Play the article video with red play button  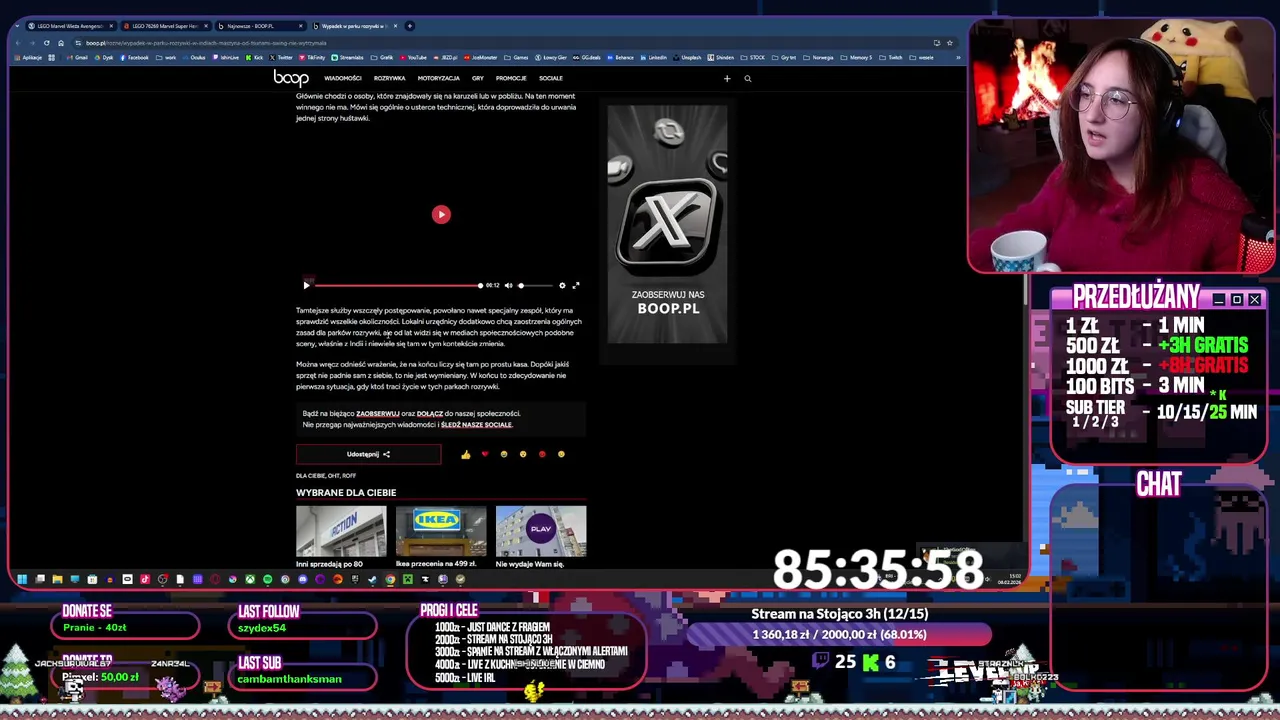coord(441,214)
